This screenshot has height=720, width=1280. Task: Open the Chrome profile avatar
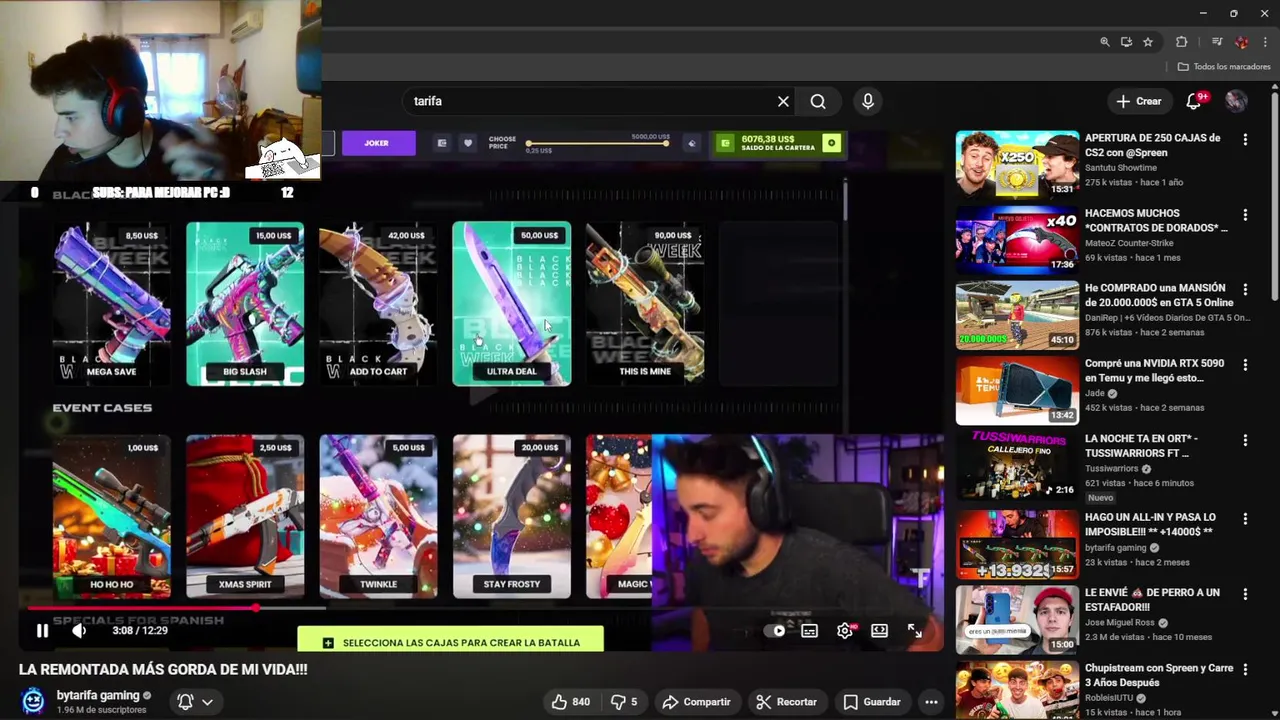click(1242, 42)
